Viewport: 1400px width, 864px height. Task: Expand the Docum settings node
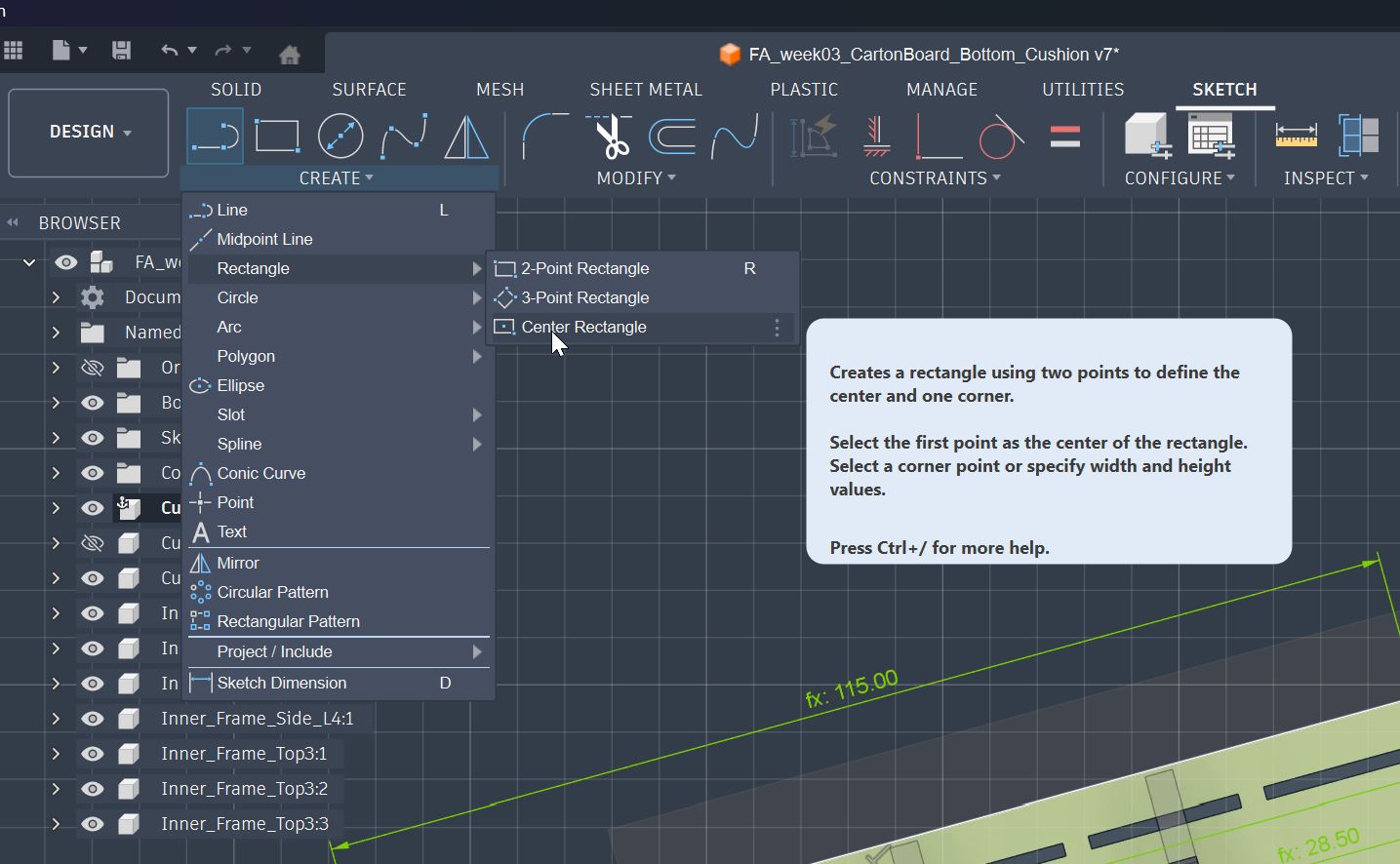[56, 297]
